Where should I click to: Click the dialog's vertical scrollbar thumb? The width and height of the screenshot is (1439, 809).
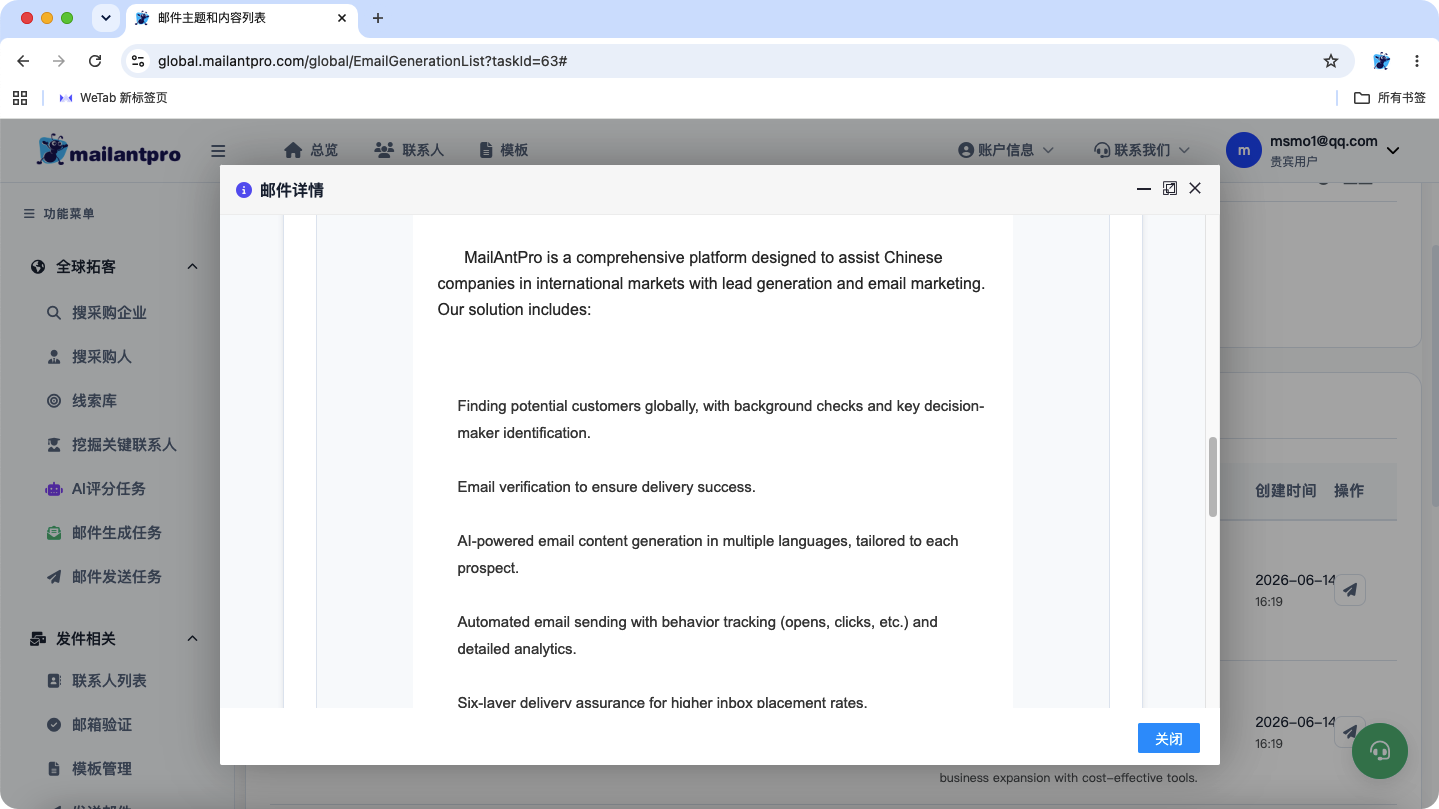point(1213,476)
